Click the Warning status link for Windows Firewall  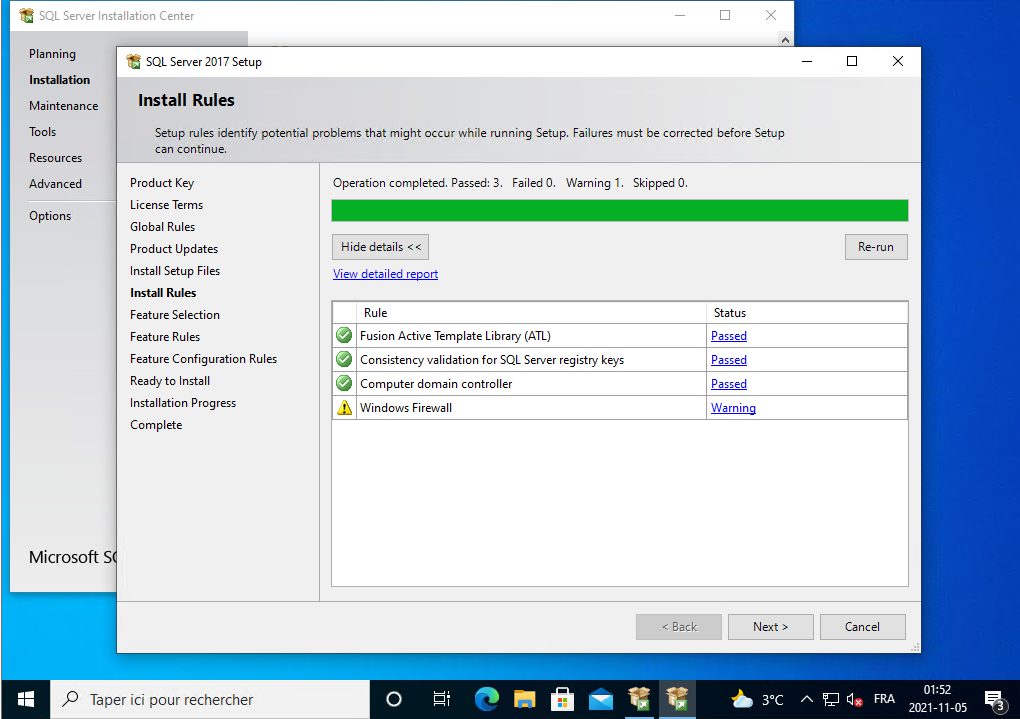(733, 408)
